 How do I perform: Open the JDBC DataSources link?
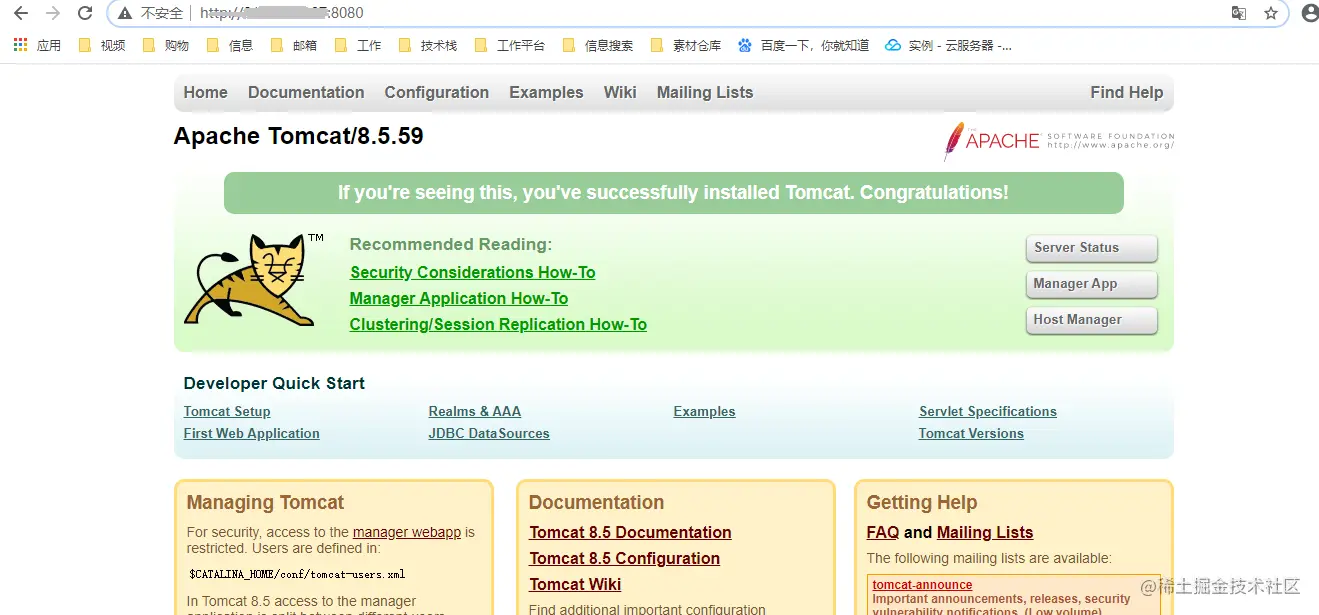pyautogui.click(x=489, y=433)
